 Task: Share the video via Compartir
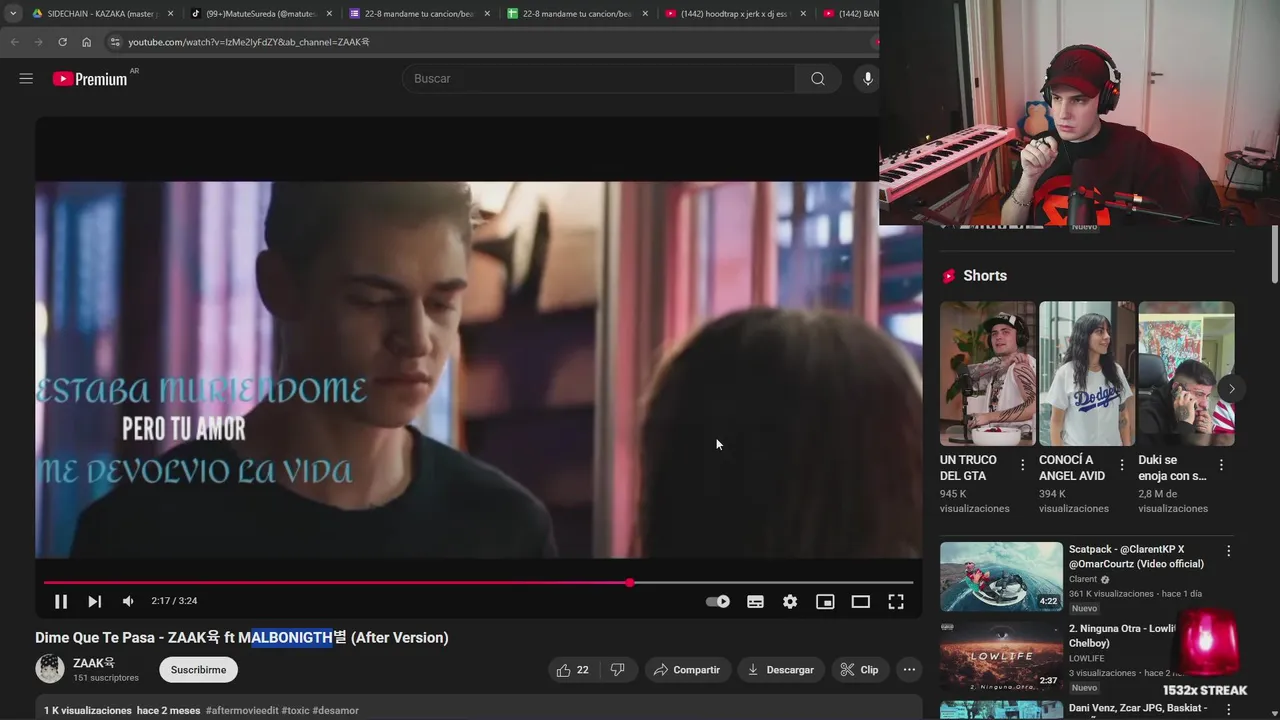(687, 670)
